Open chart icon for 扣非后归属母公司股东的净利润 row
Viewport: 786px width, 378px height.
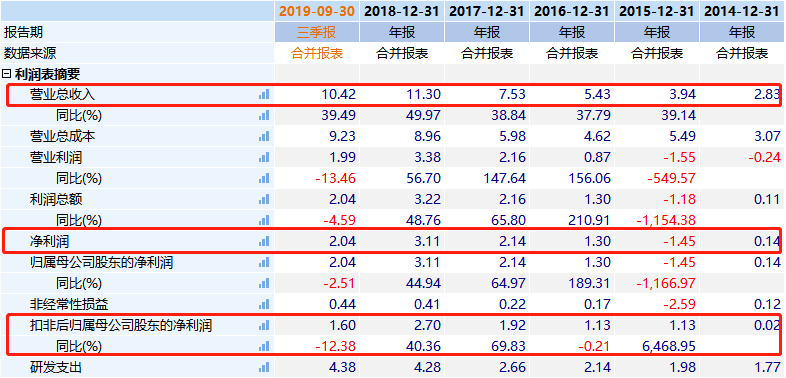[264, 325]
